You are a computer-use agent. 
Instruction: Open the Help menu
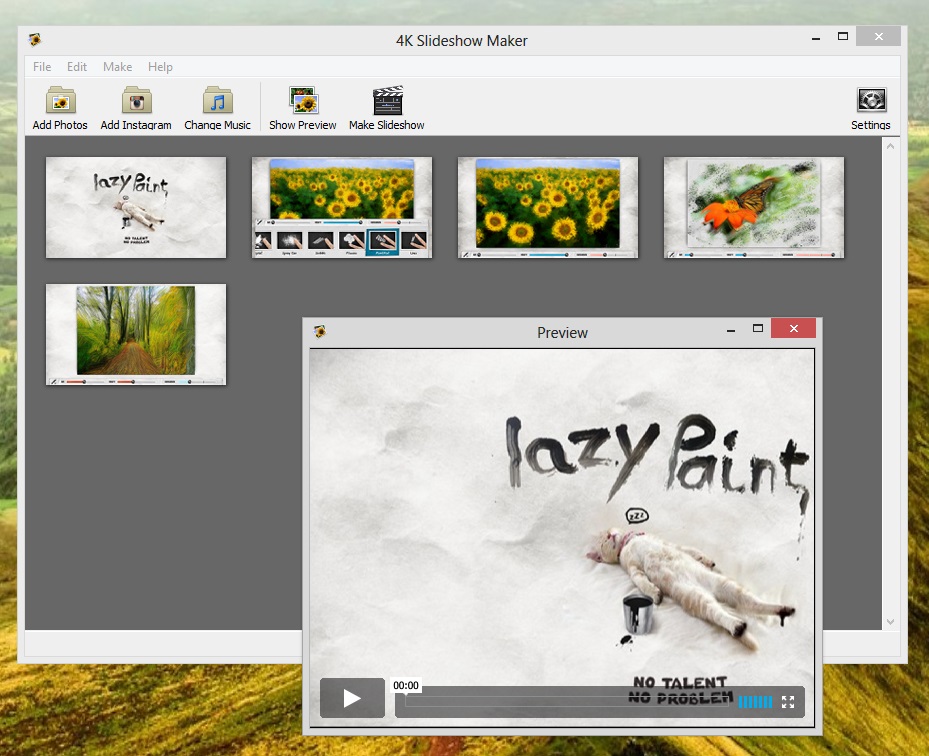(159, 67)
